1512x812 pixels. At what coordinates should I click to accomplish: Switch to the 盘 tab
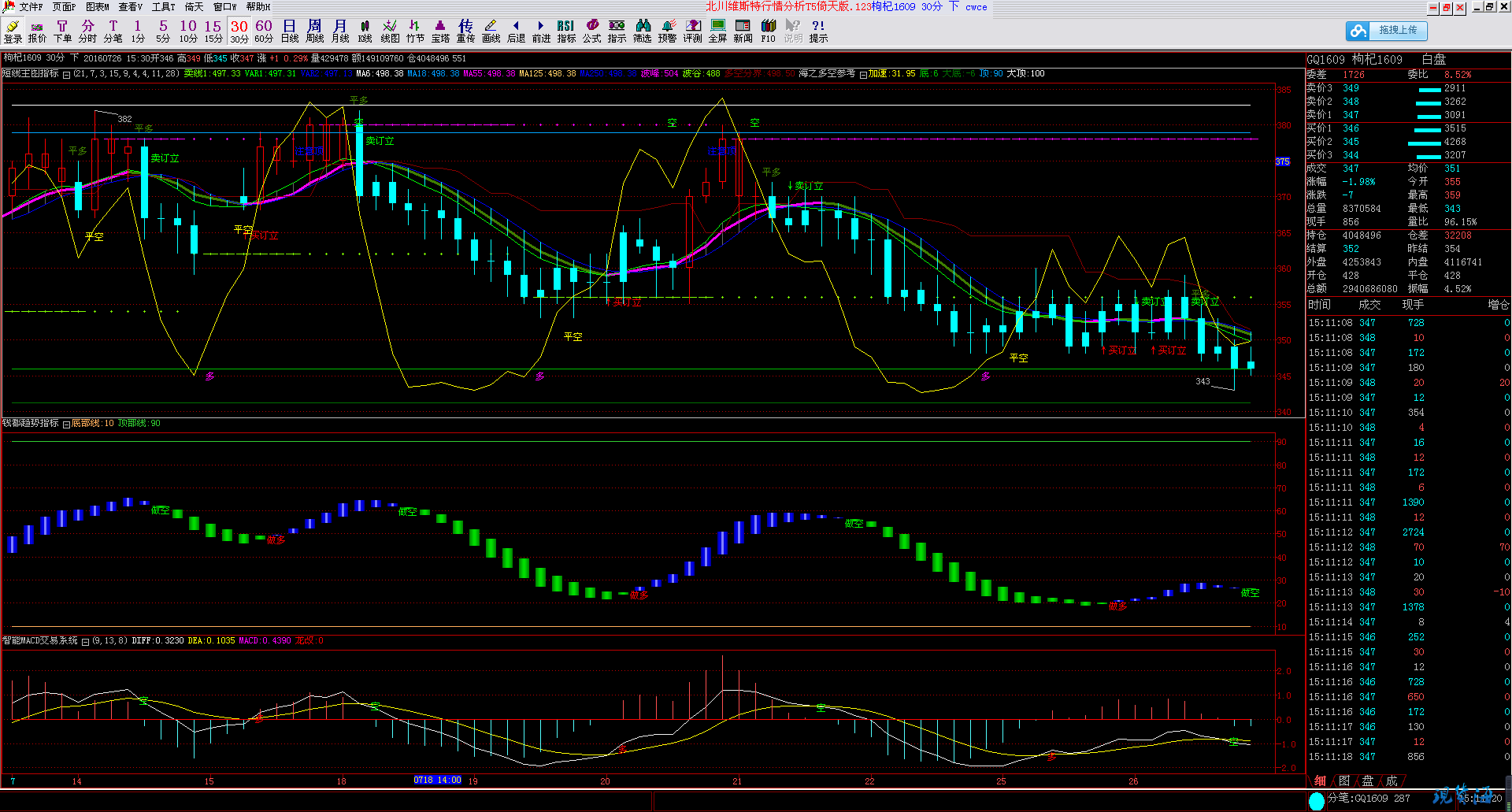coord(1368,780)
